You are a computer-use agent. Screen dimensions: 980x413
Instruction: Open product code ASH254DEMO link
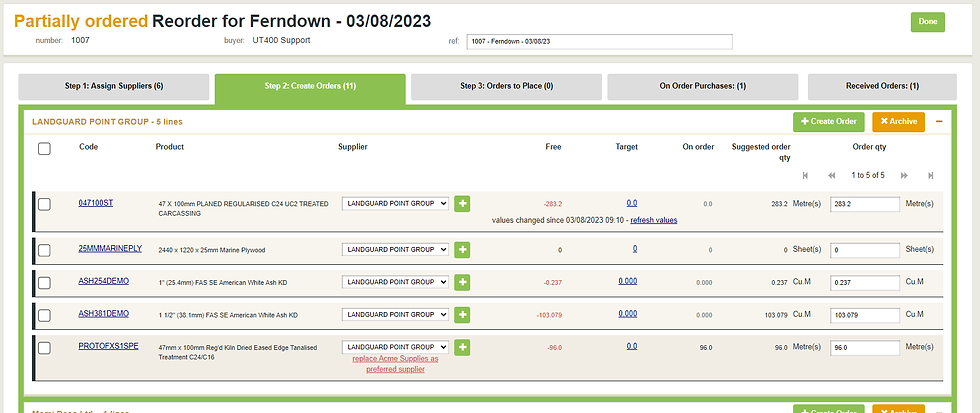[x=104, y=281]
